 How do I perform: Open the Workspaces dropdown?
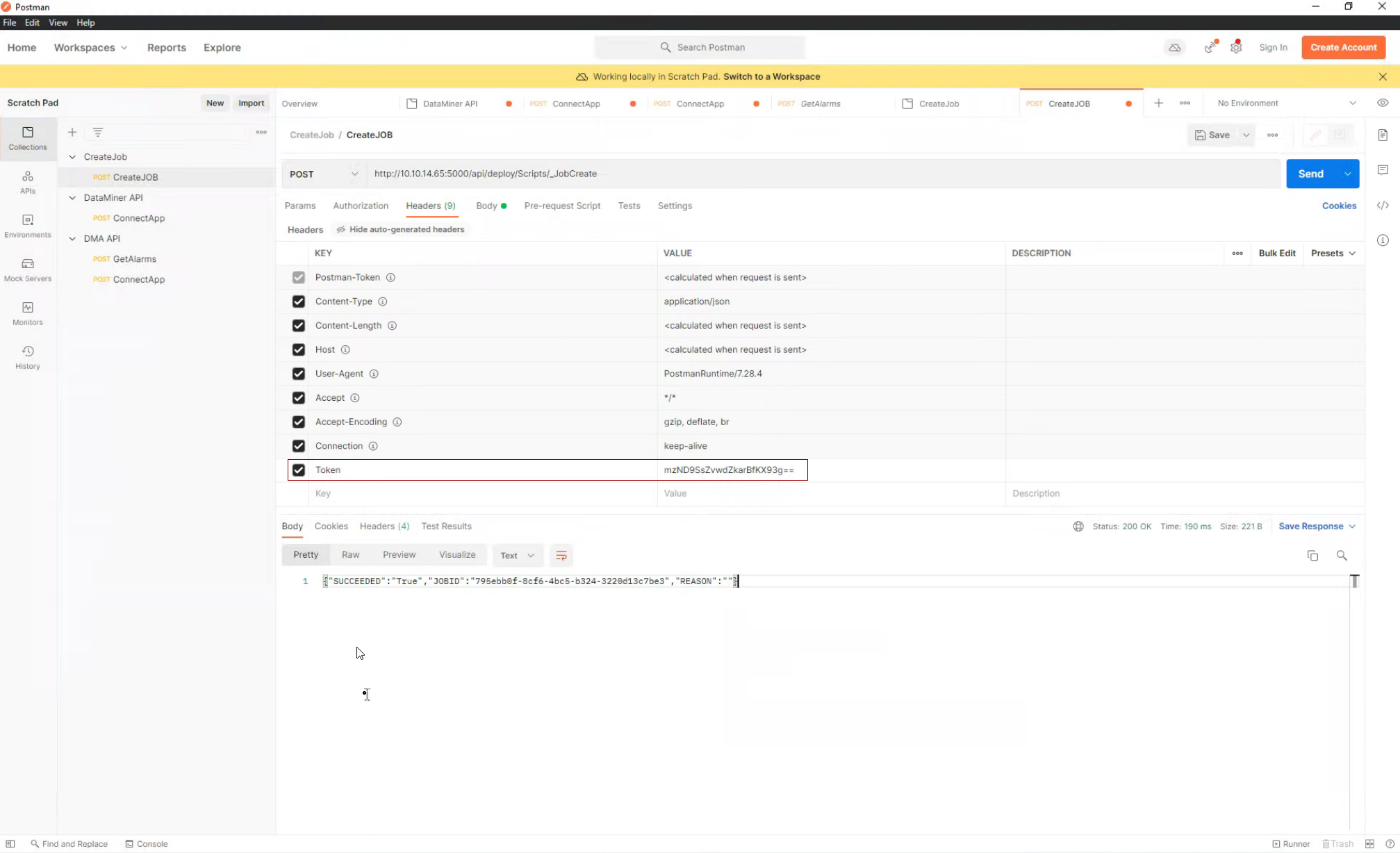[x=91, y=47]
